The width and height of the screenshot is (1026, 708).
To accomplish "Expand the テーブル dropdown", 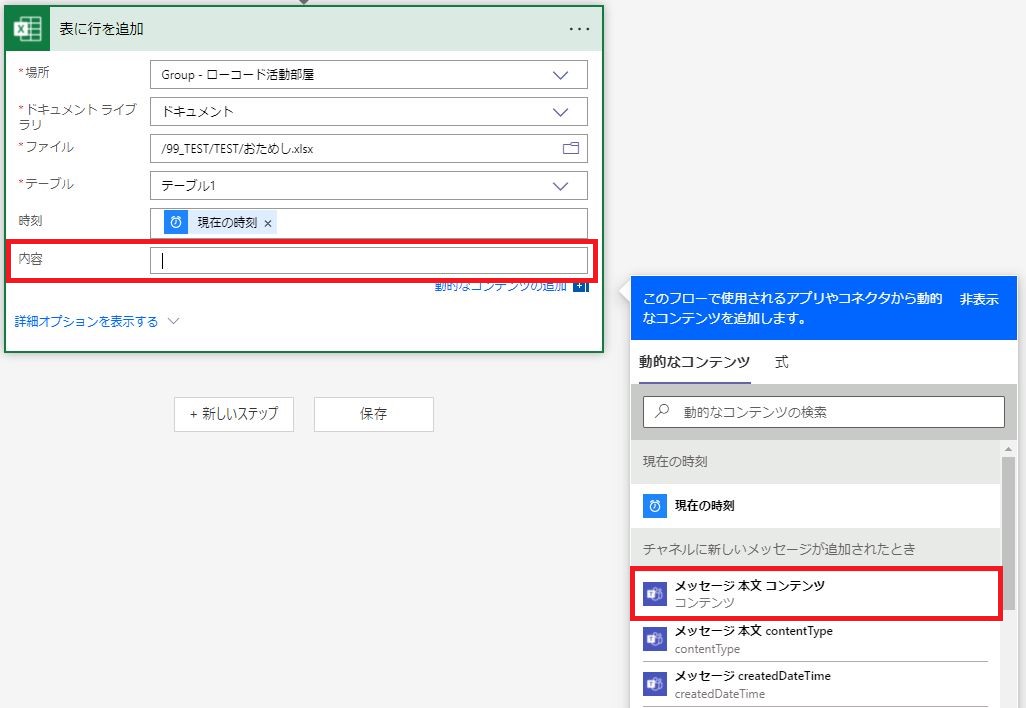I will [560, 186].
